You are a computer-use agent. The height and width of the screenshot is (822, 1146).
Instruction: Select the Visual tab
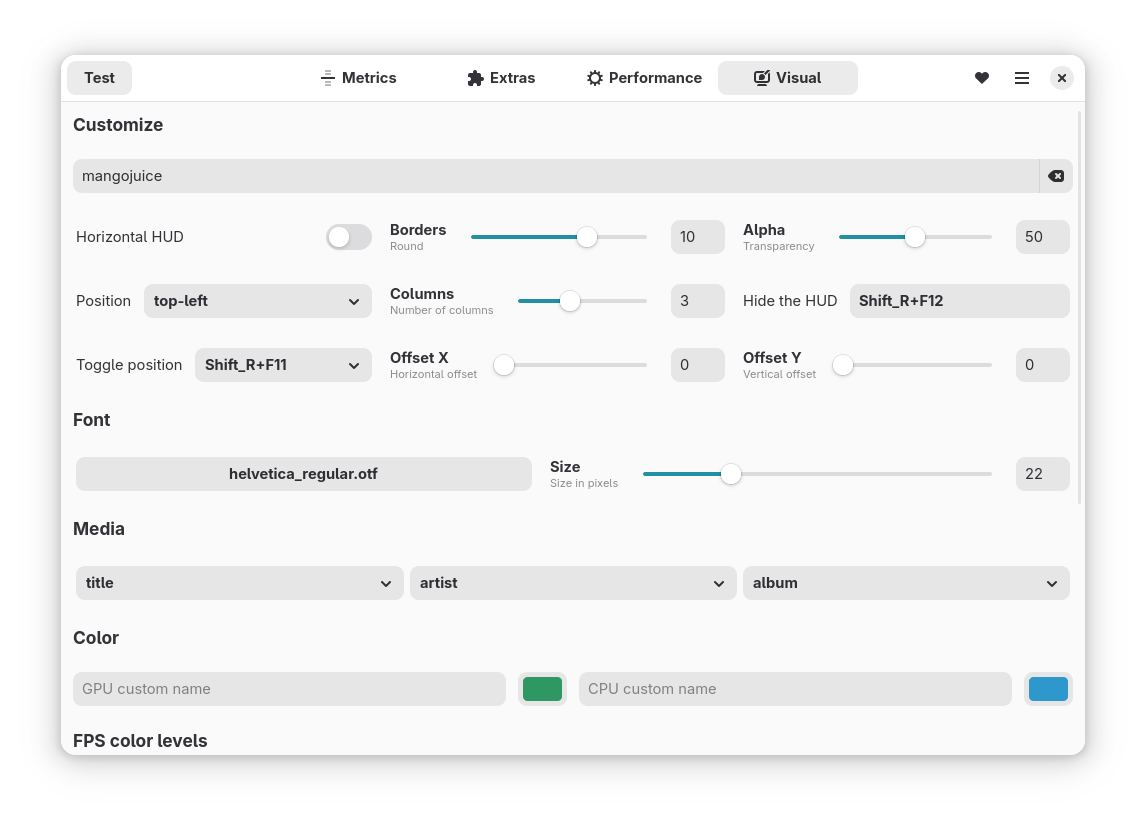point(788,77)
